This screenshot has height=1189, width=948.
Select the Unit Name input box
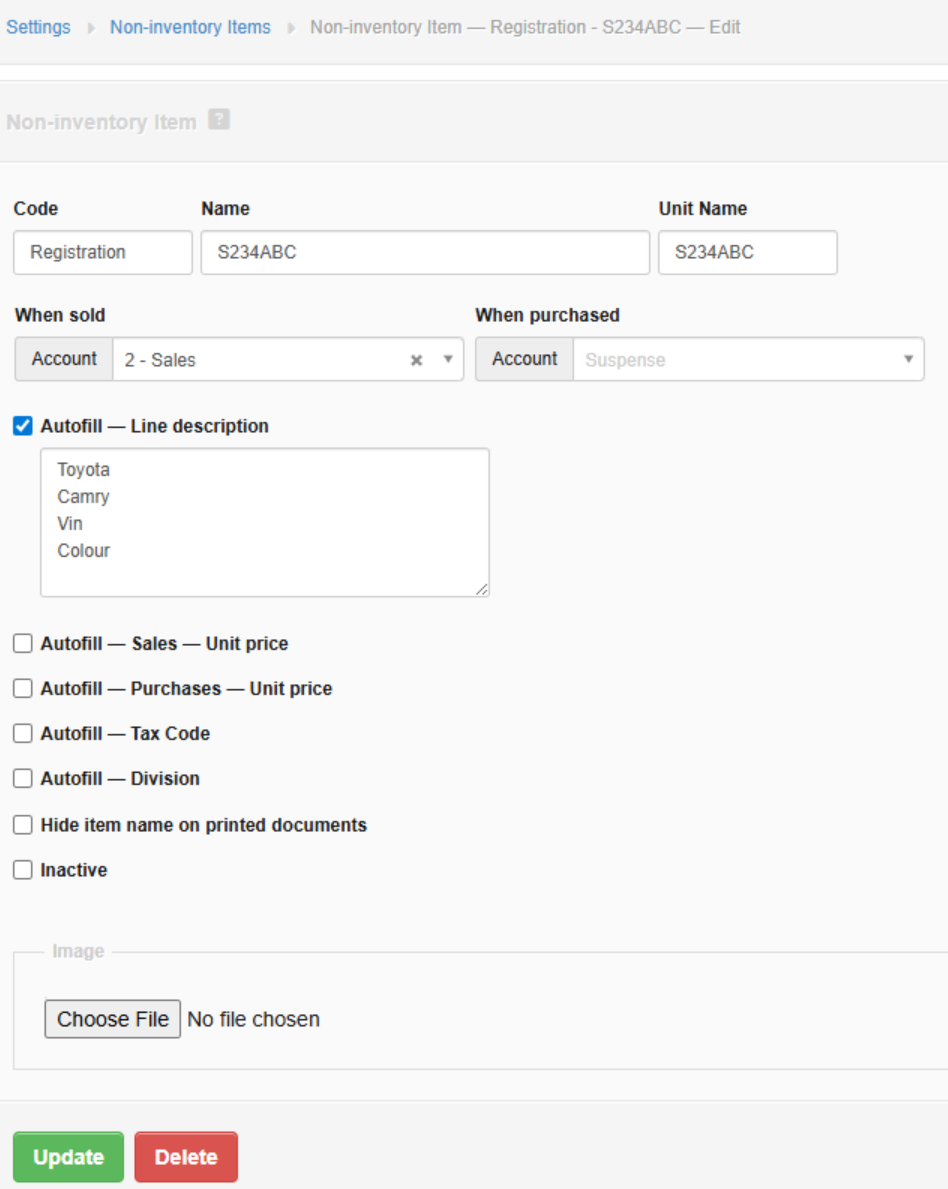coord(747,253)
